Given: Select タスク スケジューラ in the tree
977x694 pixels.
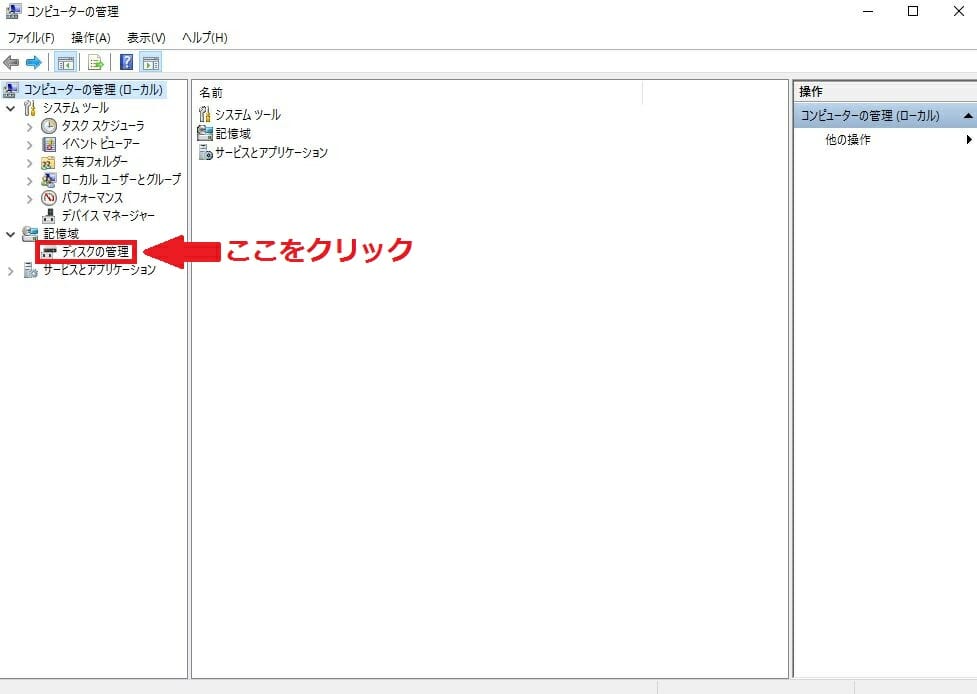Looking at the screenshot, I should (102, 126).
